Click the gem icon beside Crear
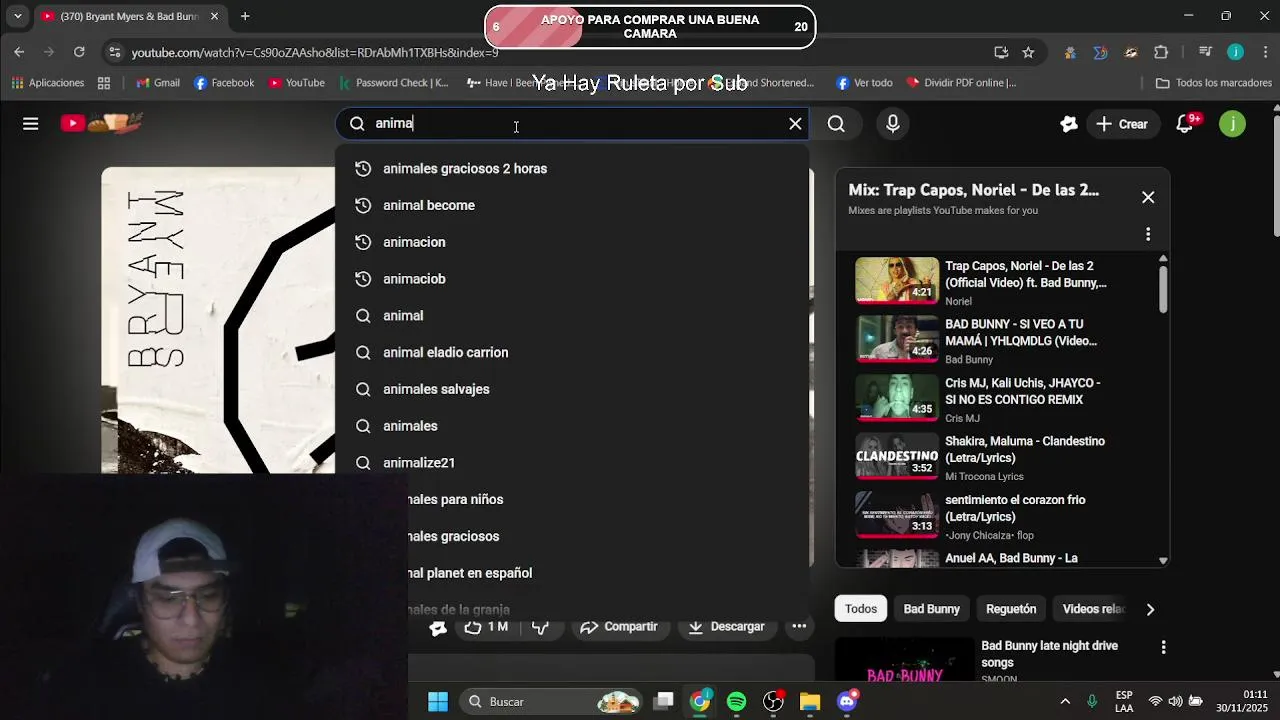The height and width of the screenshot is (720, 1280). [x=1069, y=124]
